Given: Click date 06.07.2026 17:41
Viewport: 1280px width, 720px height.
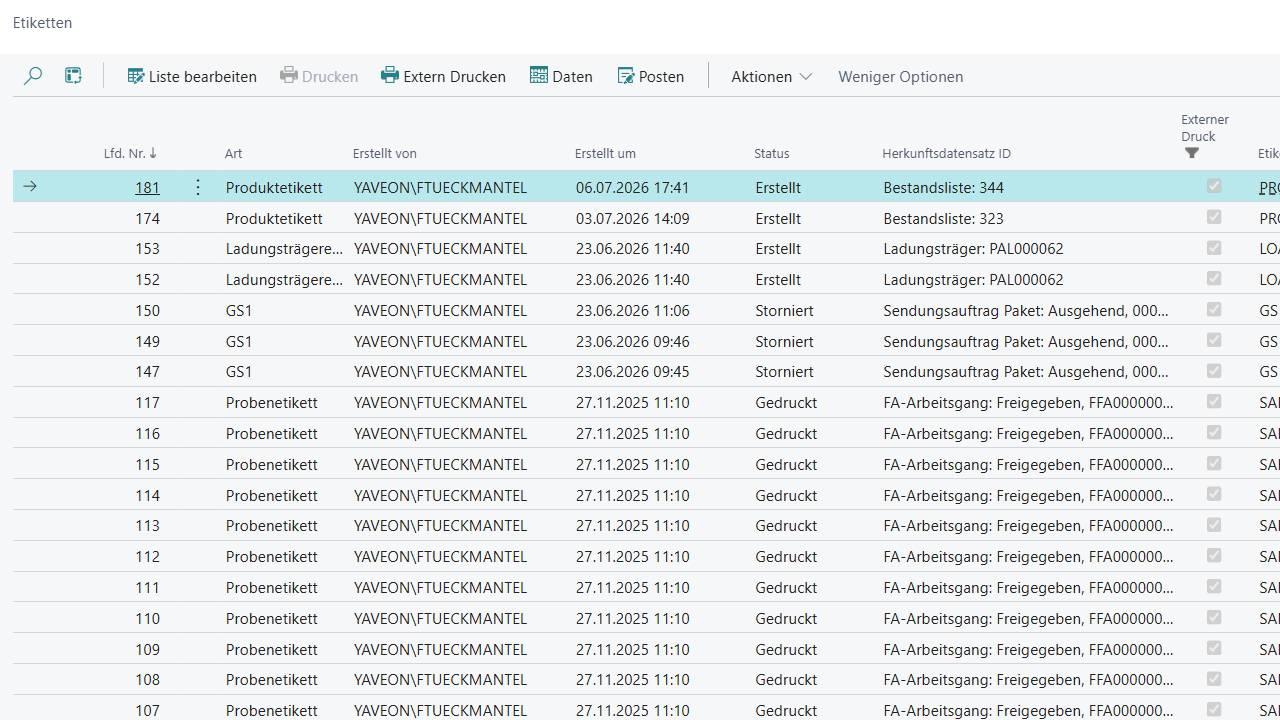Looking at the screenshot, I should click(632, 187).
